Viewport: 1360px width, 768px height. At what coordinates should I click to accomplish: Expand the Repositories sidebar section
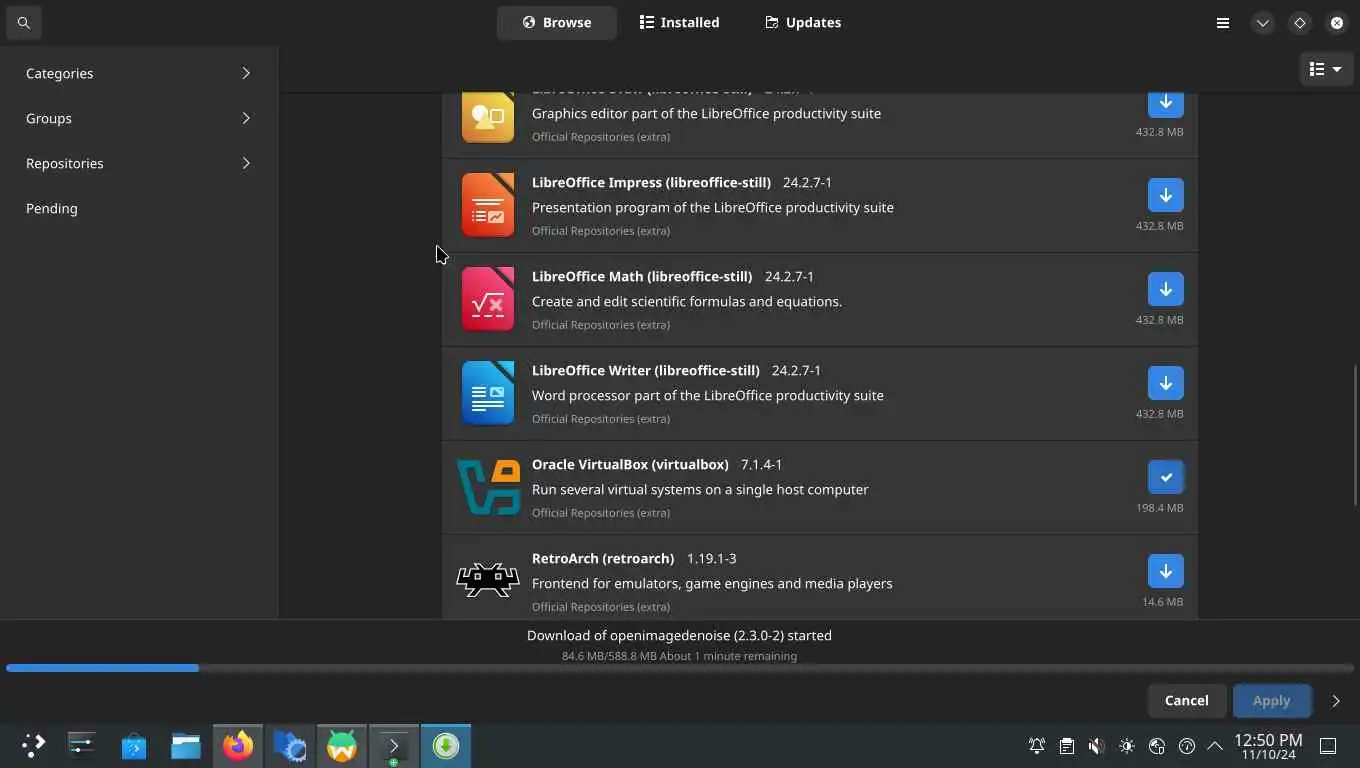point(138,163)
